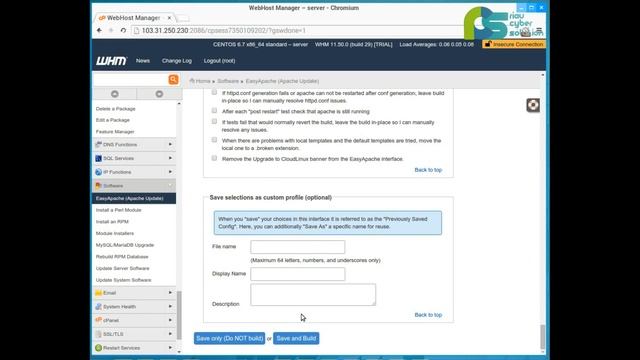The image size is (640, 360).
Task: Toggle move local templates to .broken option
Action: coord(214,140)
